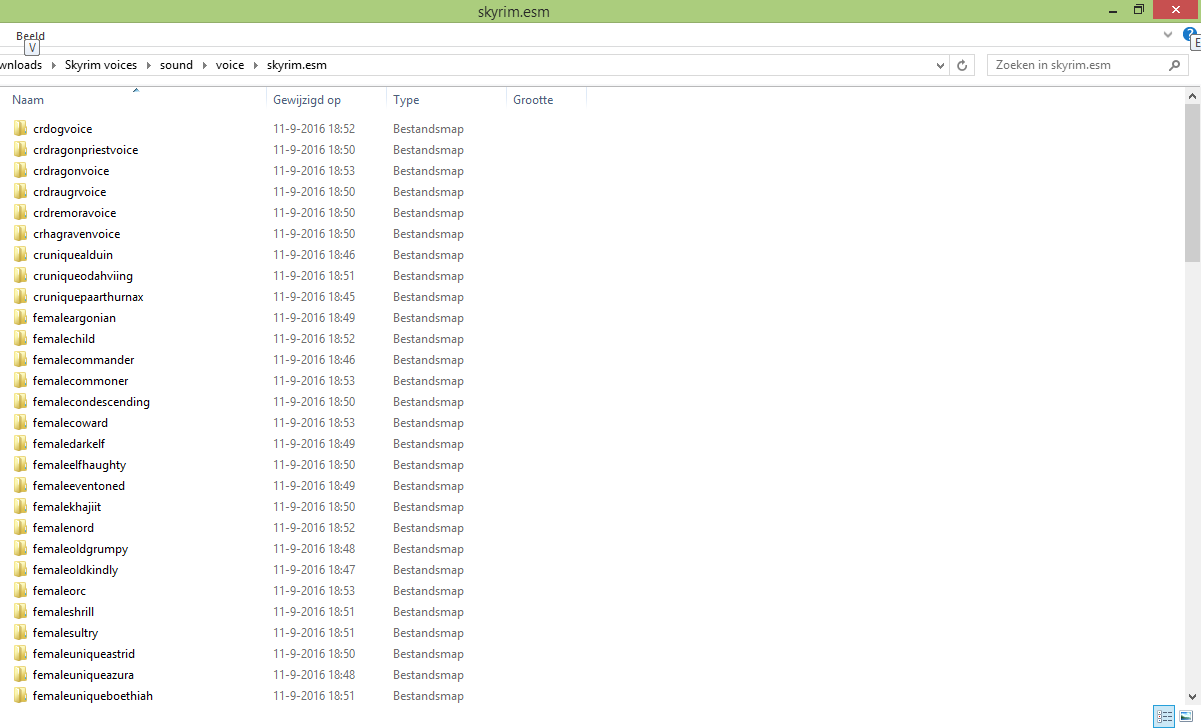1201x728 pixels.
Task: Click skyrim.esm breadcrumb segment
Action: pyautogui.click(x=297, y=65)
